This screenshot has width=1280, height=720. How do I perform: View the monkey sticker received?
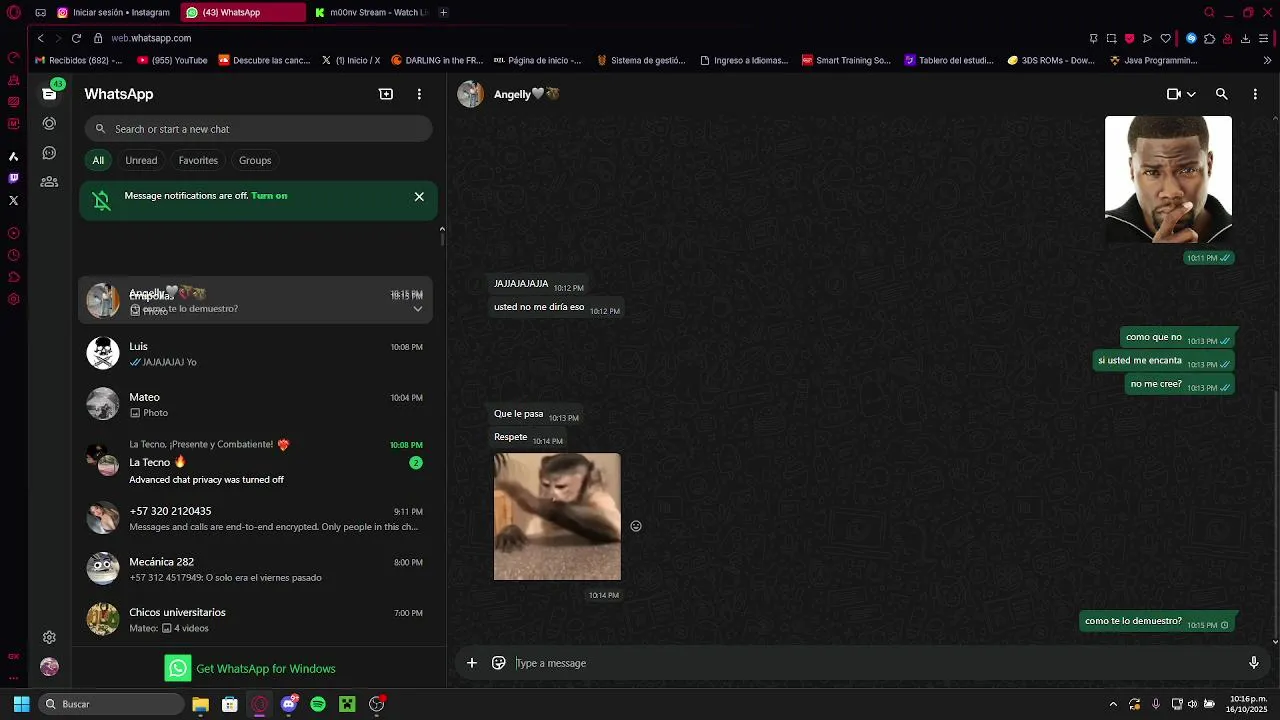tap(557, 517)
